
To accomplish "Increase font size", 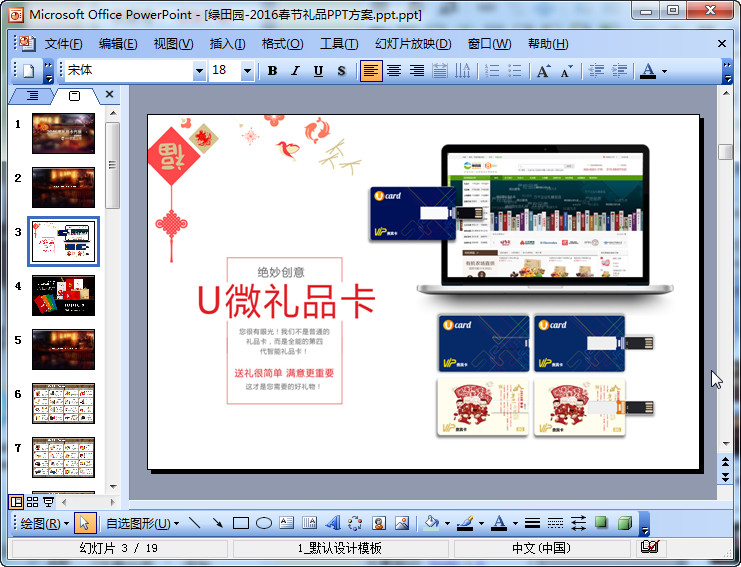I will click(x=543, y=71).
